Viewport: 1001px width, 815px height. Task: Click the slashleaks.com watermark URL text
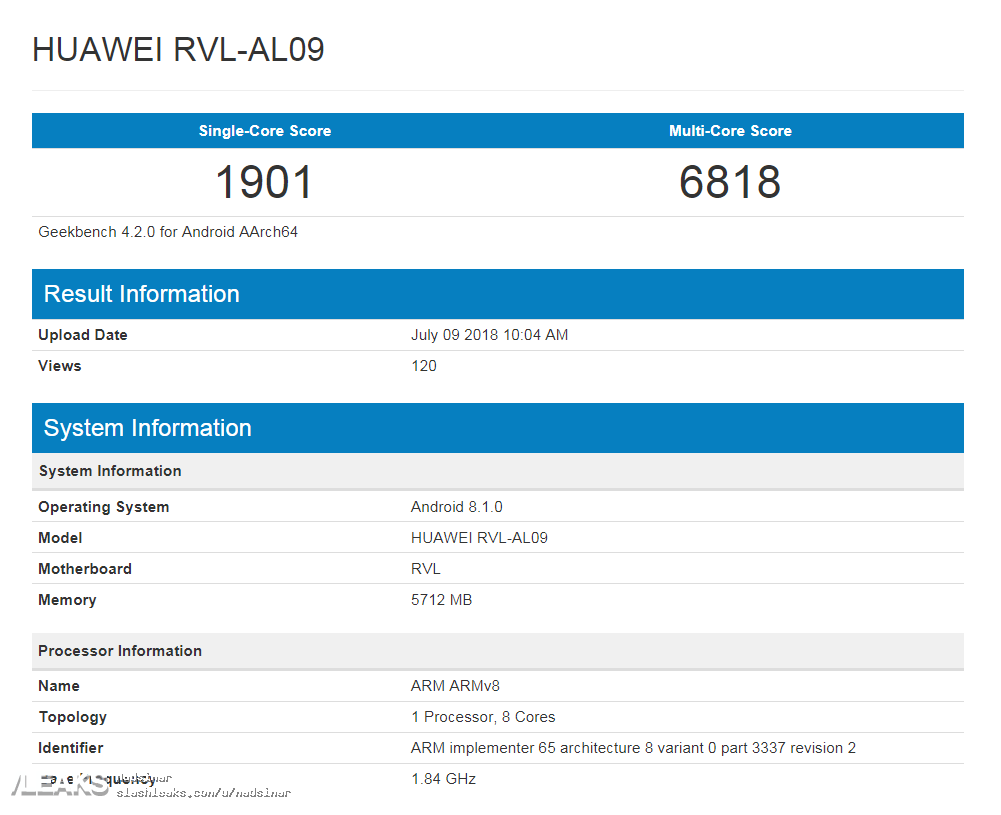click(x=204, y=793)
